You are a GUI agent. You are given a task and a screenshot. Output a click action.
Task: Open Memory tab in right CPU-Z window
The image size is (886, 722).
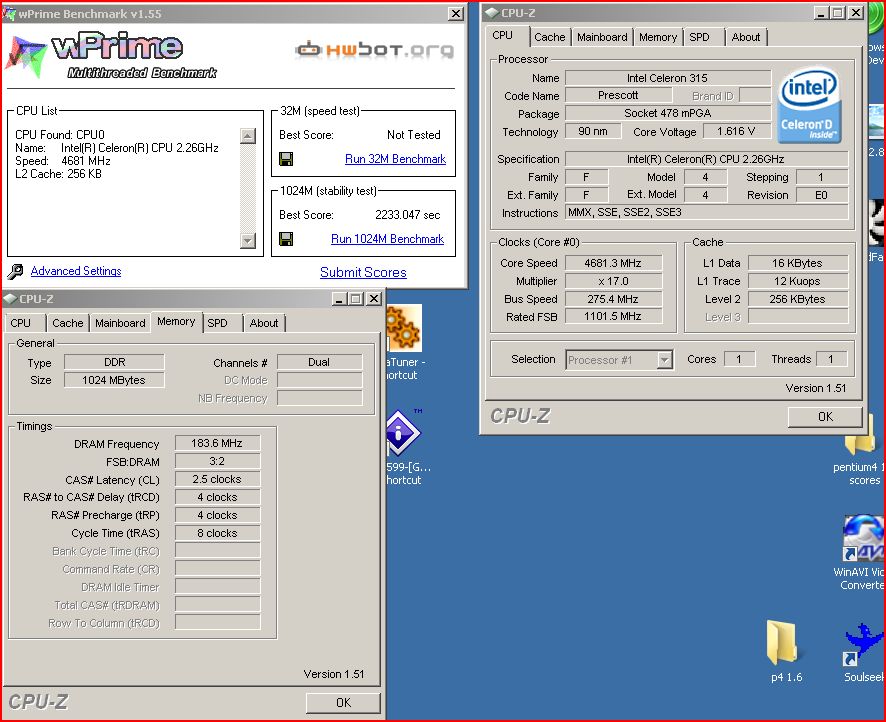tap(658, 37)
